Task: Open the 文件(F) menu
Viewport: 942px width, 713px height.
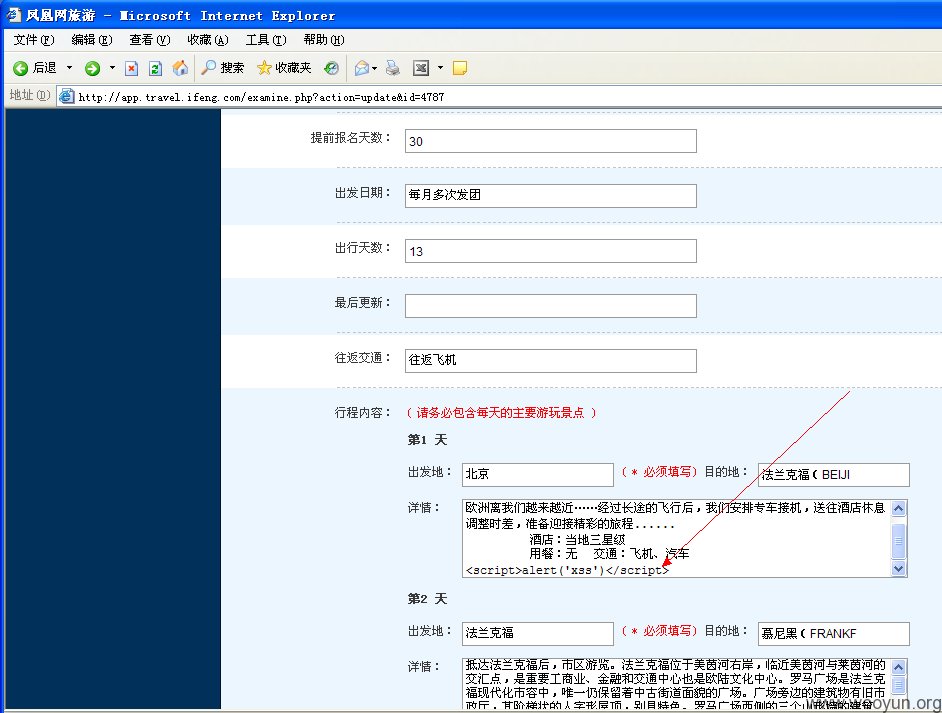Action: click(34, 40)
